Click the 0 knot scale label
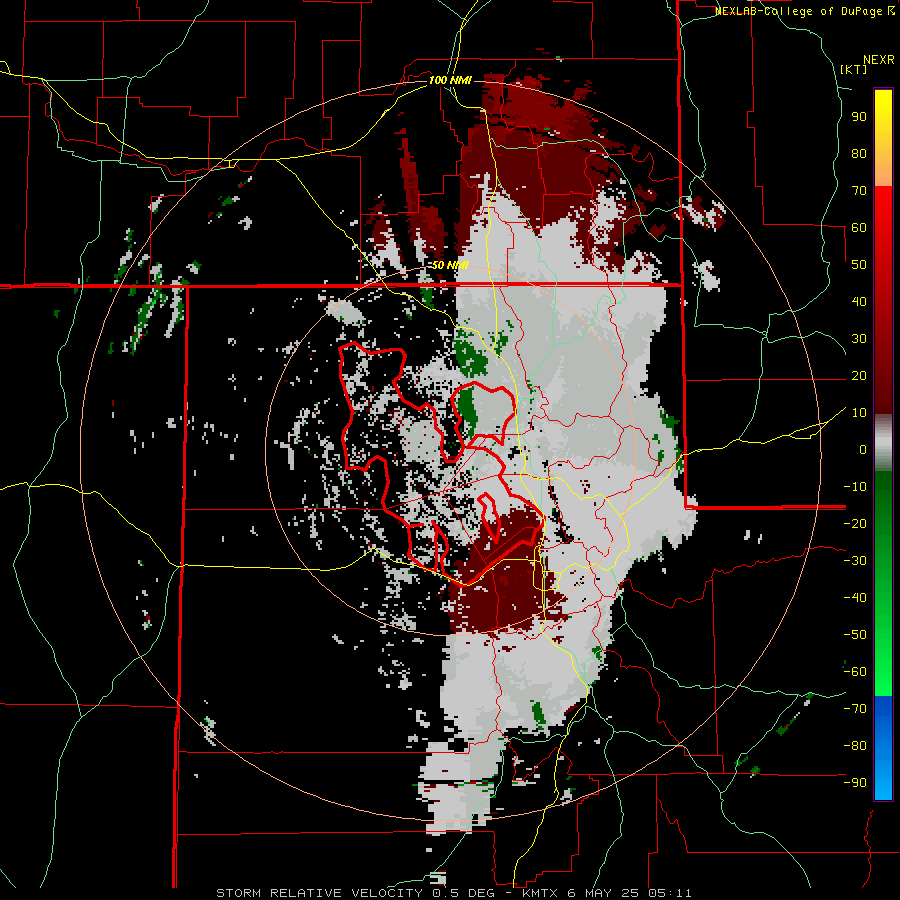The height and width of the screenshot is (900, 900). point(863,449)
